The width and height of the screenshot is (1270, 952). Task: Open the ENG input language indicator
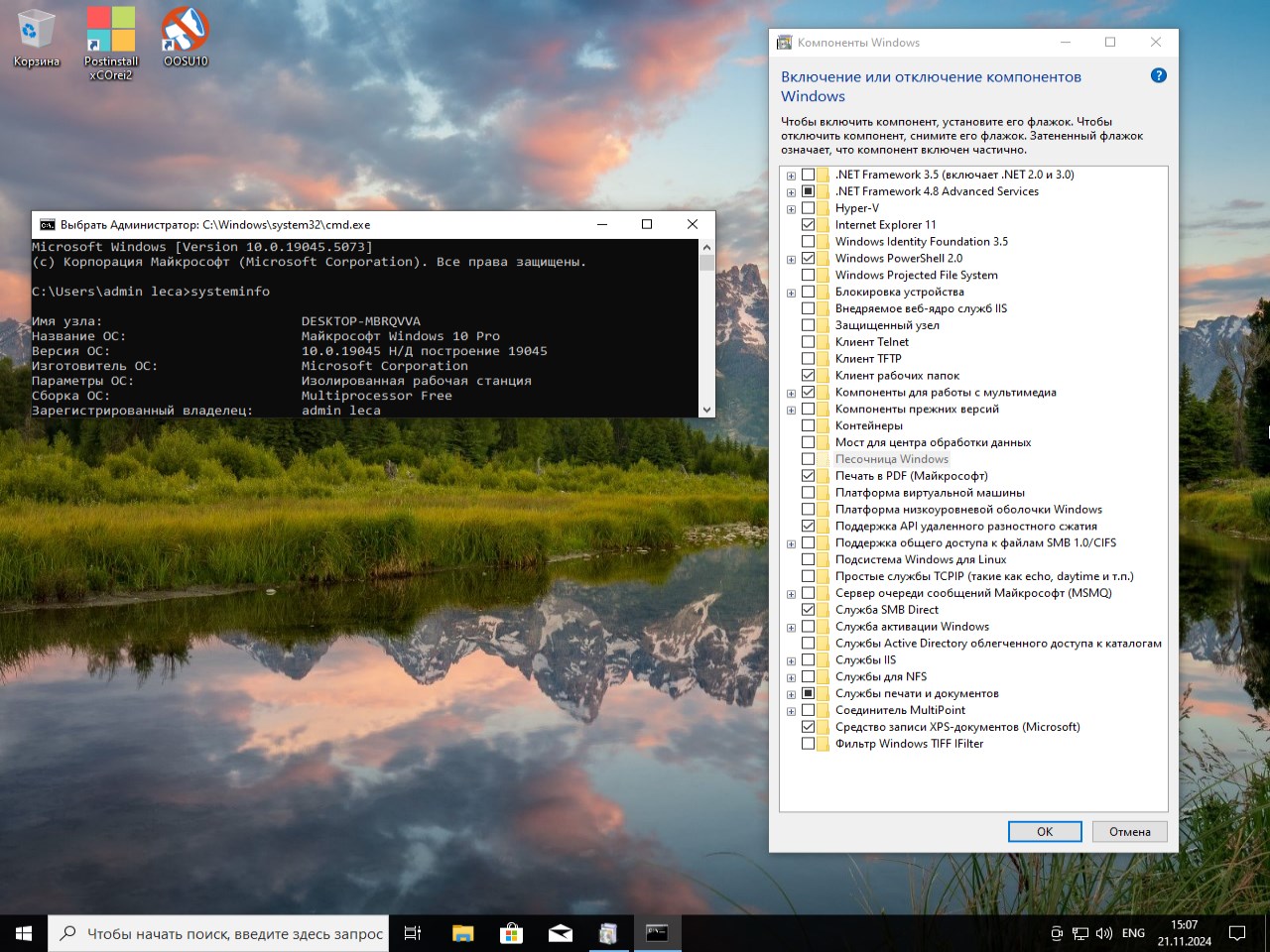click(1133, 933)
